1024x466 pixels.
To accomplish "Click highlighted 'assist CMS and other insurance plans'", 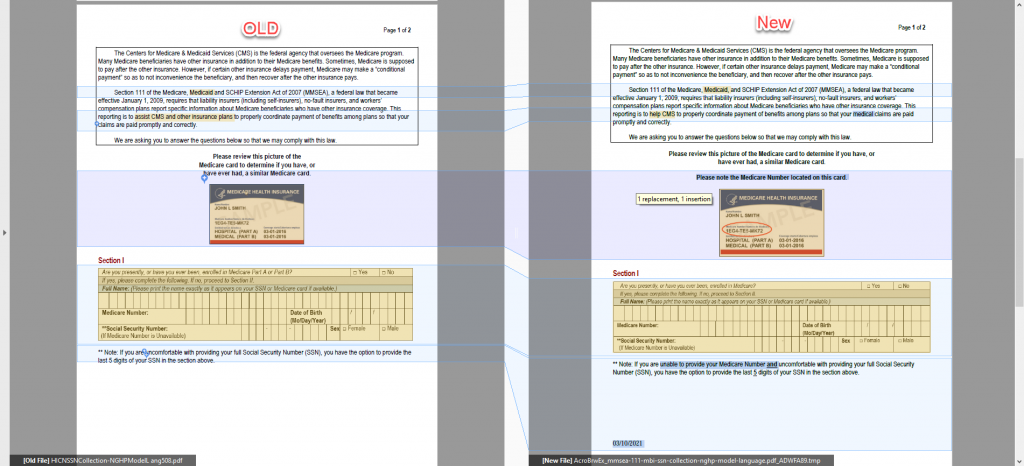I will coord(184,117).
